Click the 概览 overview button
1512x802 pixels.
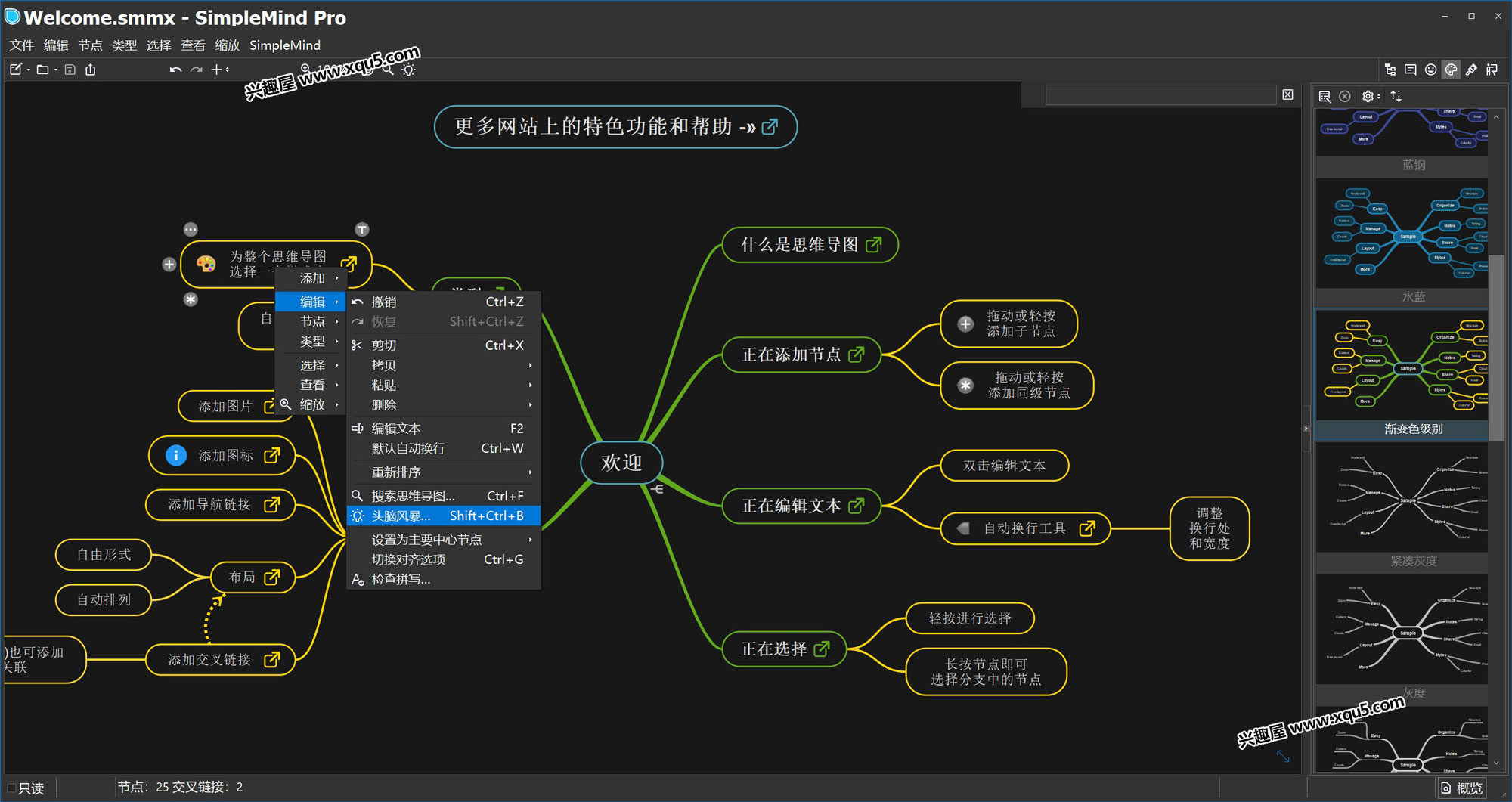coord(1462,788)
